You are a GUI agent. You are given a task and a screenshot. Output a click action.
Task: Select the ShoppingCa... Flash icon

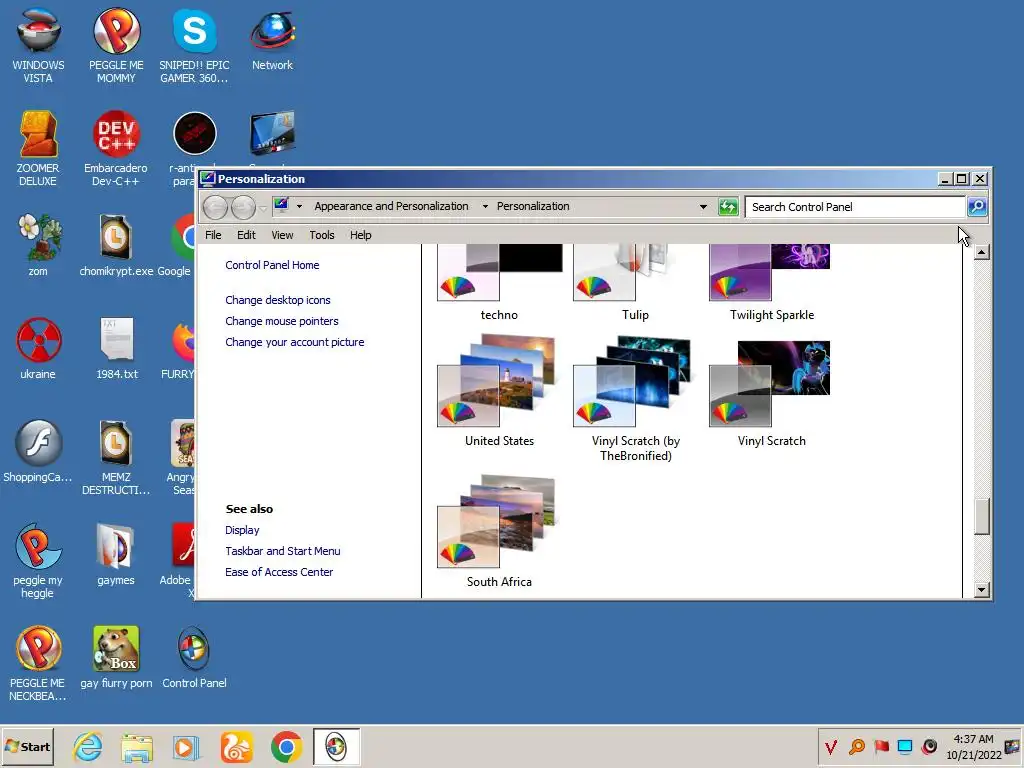click(38, 452)
